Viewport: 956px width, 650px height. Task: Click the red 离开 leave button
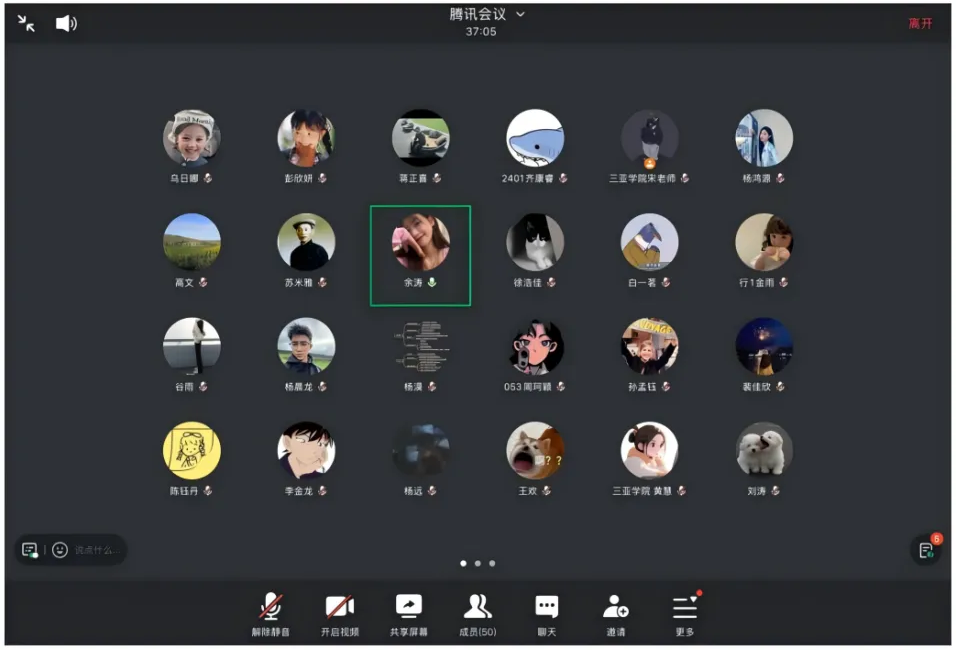(920, 23)
